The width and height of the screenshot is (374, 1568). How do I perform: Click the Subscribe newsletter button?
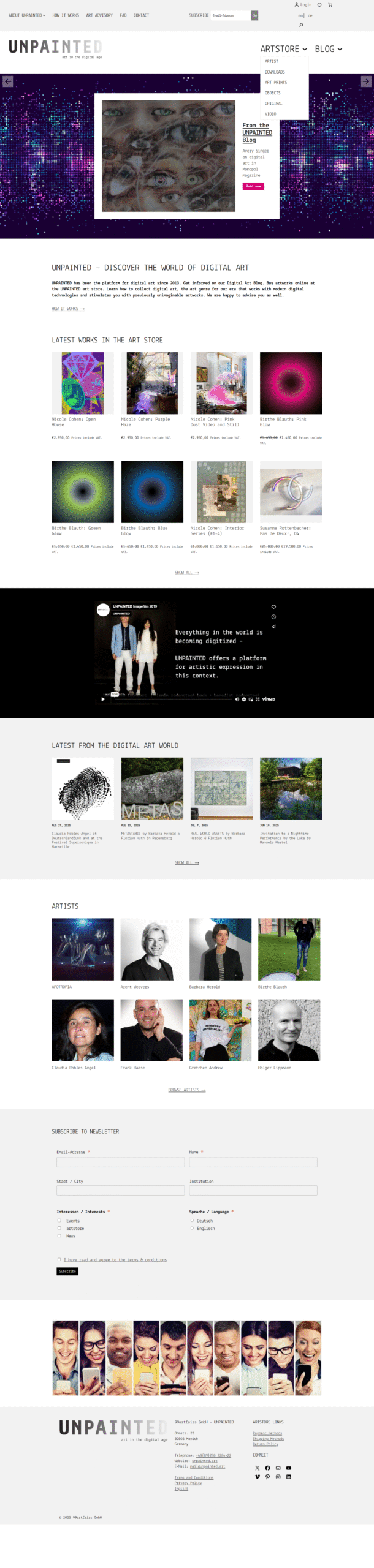click(67, 1271)
